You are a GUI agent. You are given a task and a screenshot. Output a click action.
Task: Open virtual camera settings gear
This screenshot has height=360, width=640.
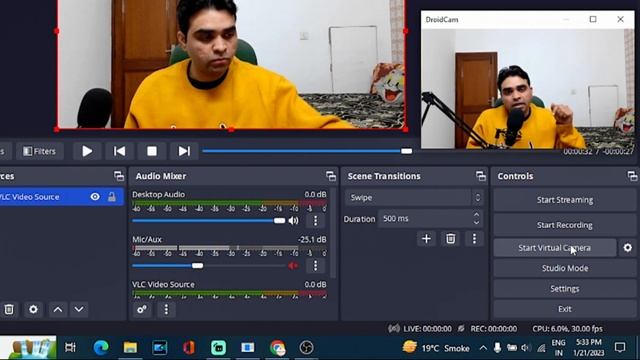tap(628, 248)
